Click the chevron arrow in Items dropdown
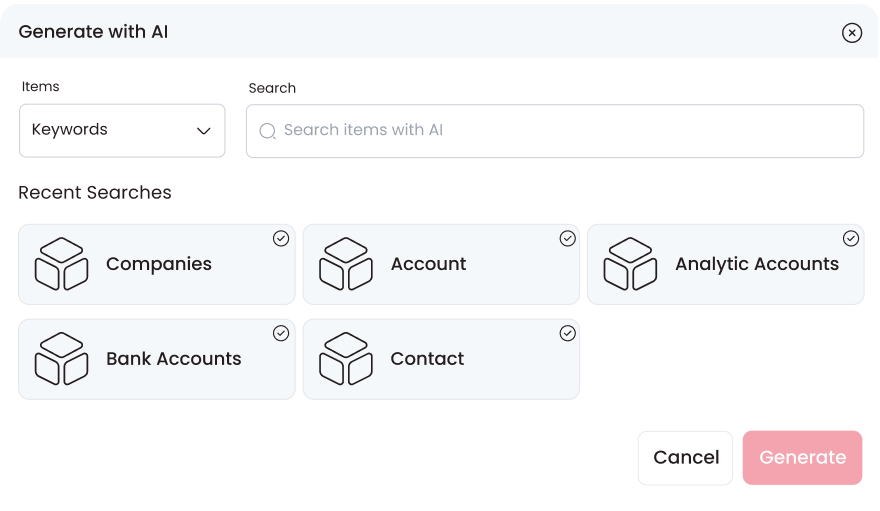The width and height of the screenshot is (880, 511). (x=204, y=131)
